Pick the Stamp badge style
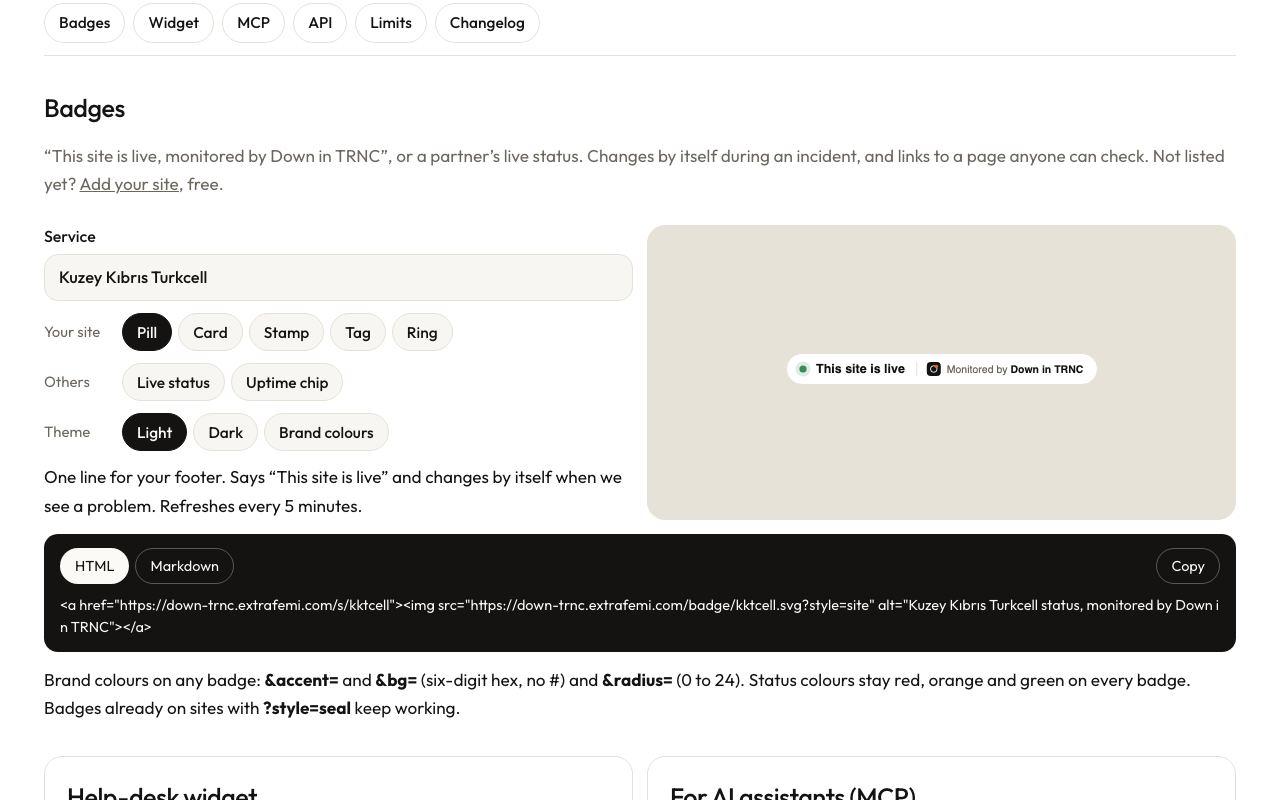 tap(286, 332)
